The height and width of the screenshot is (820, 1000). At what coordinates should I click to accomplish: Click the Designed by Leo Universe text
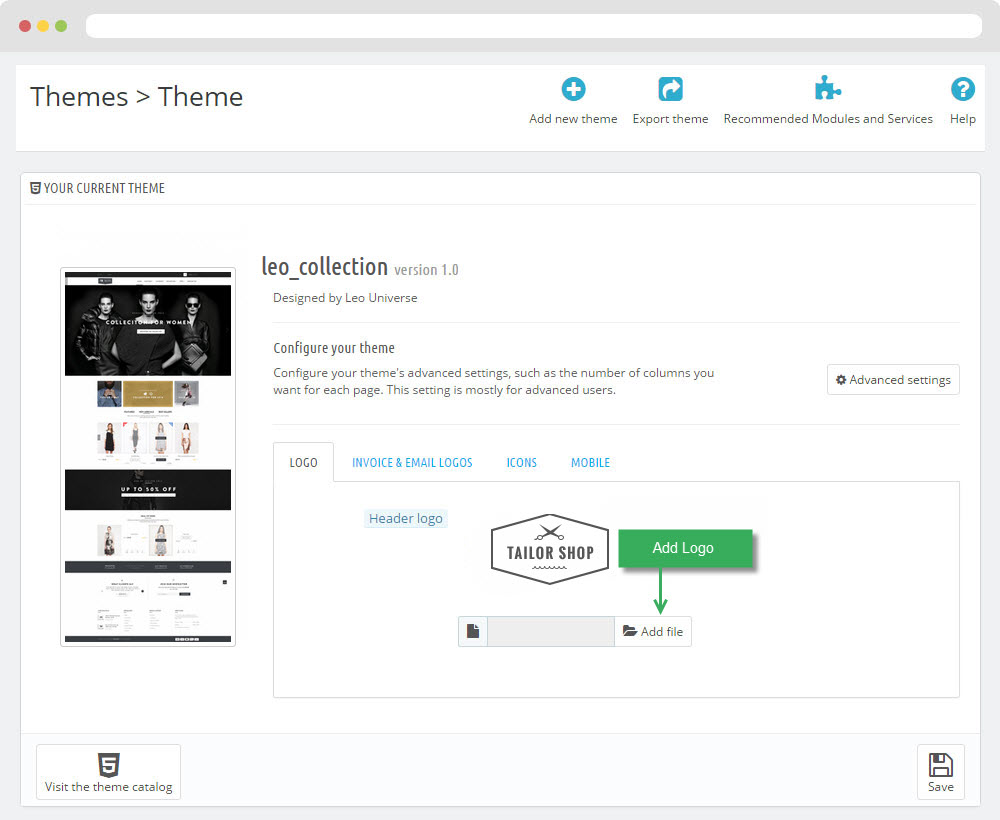coord(345,298)
